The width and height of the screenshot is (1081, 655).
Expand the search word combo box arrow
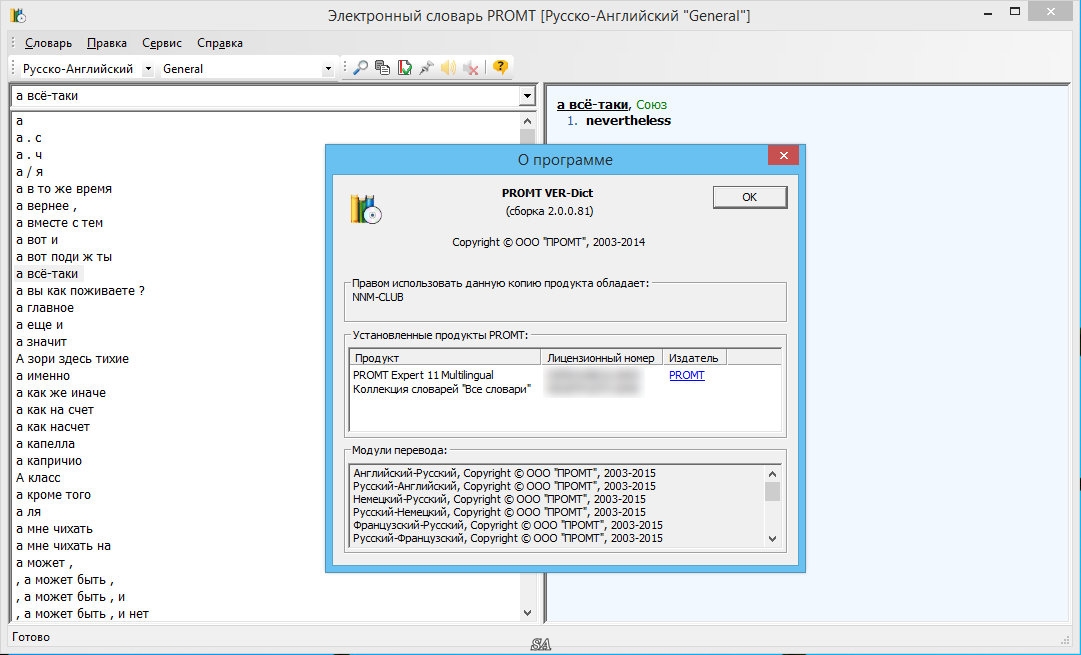tap(527, 96)
